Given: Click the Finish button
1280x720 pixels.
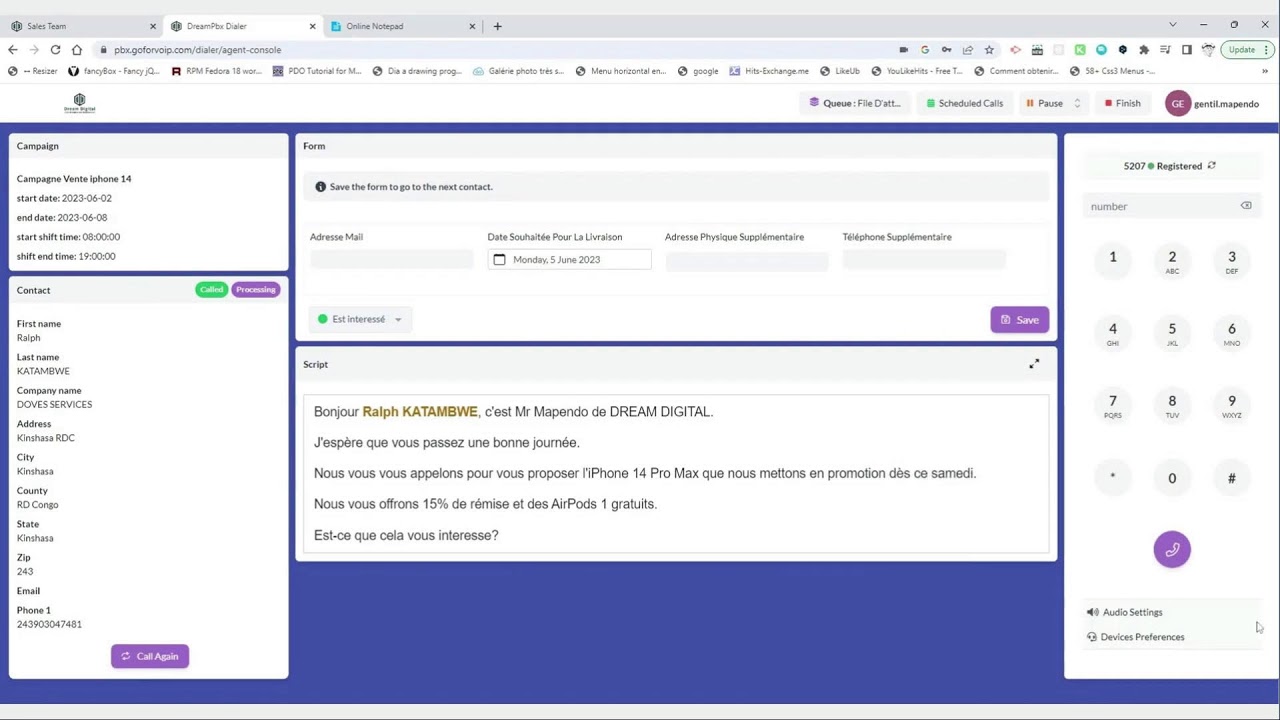Looking at the screenshot, I should click(1122, 103).
